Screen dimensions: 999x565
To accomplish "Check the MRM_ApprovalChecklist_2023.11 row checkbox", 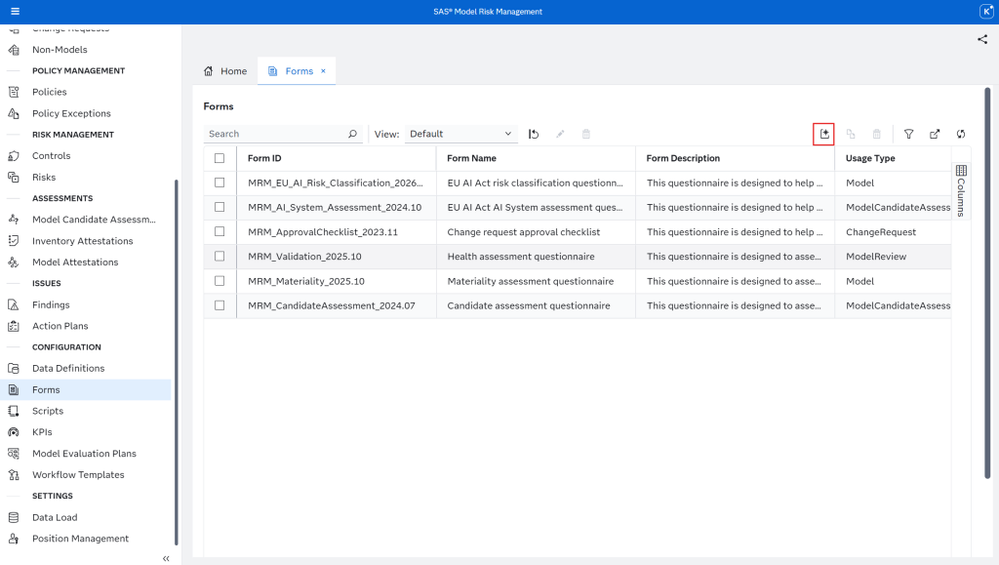I will point(219,232).
